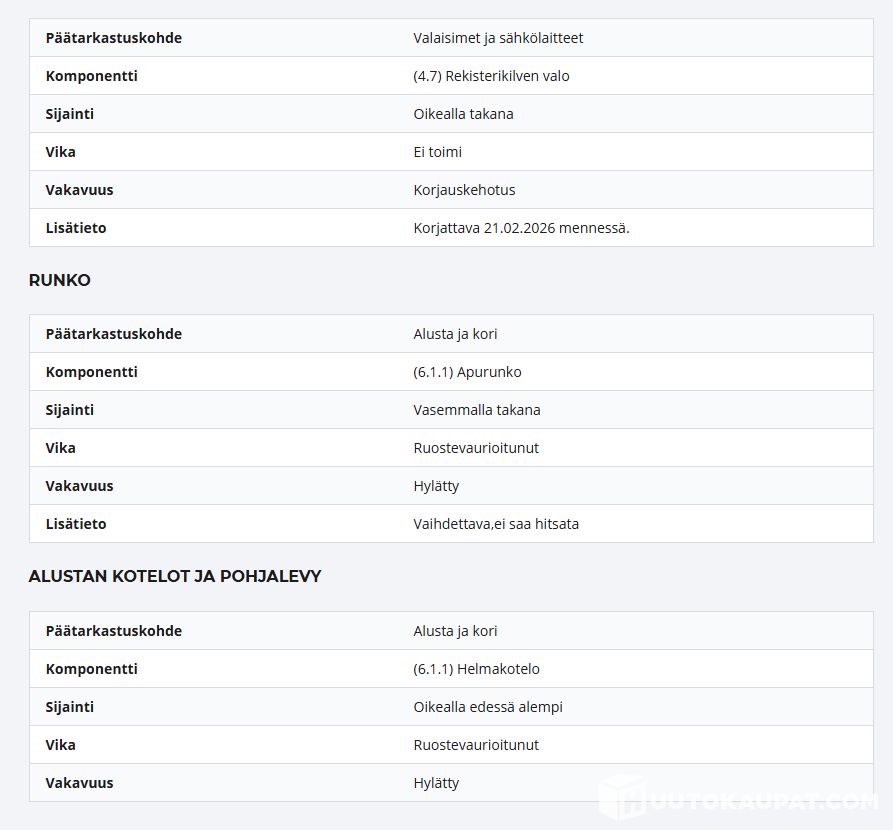Select the 'Vasemmalla takana' location cell
The image size is (893, 830).
[476, 410]
